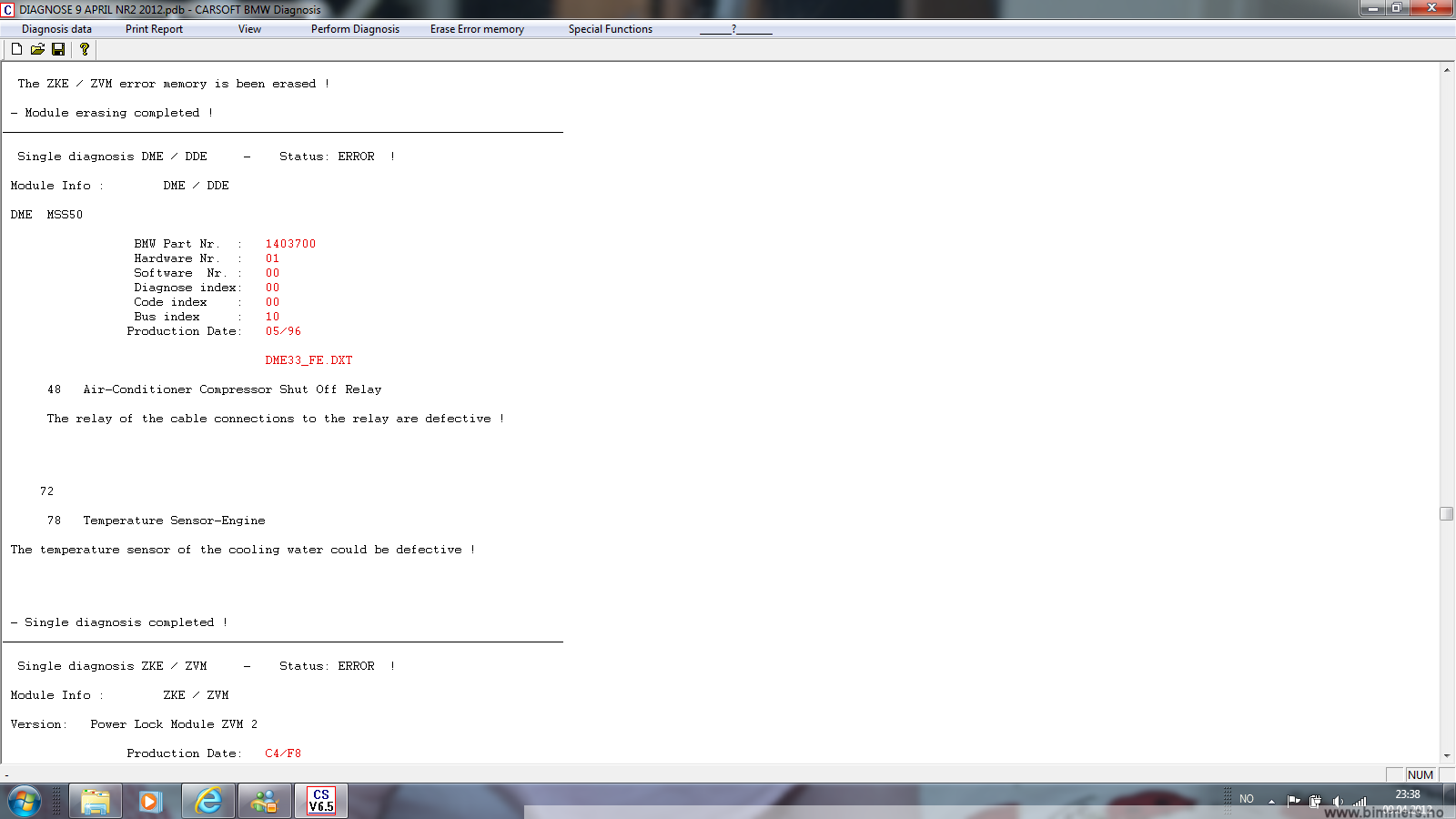Click the vertical scrollbar down arrow
This screenshot has height=819, width=1456.
[1446, 755]
